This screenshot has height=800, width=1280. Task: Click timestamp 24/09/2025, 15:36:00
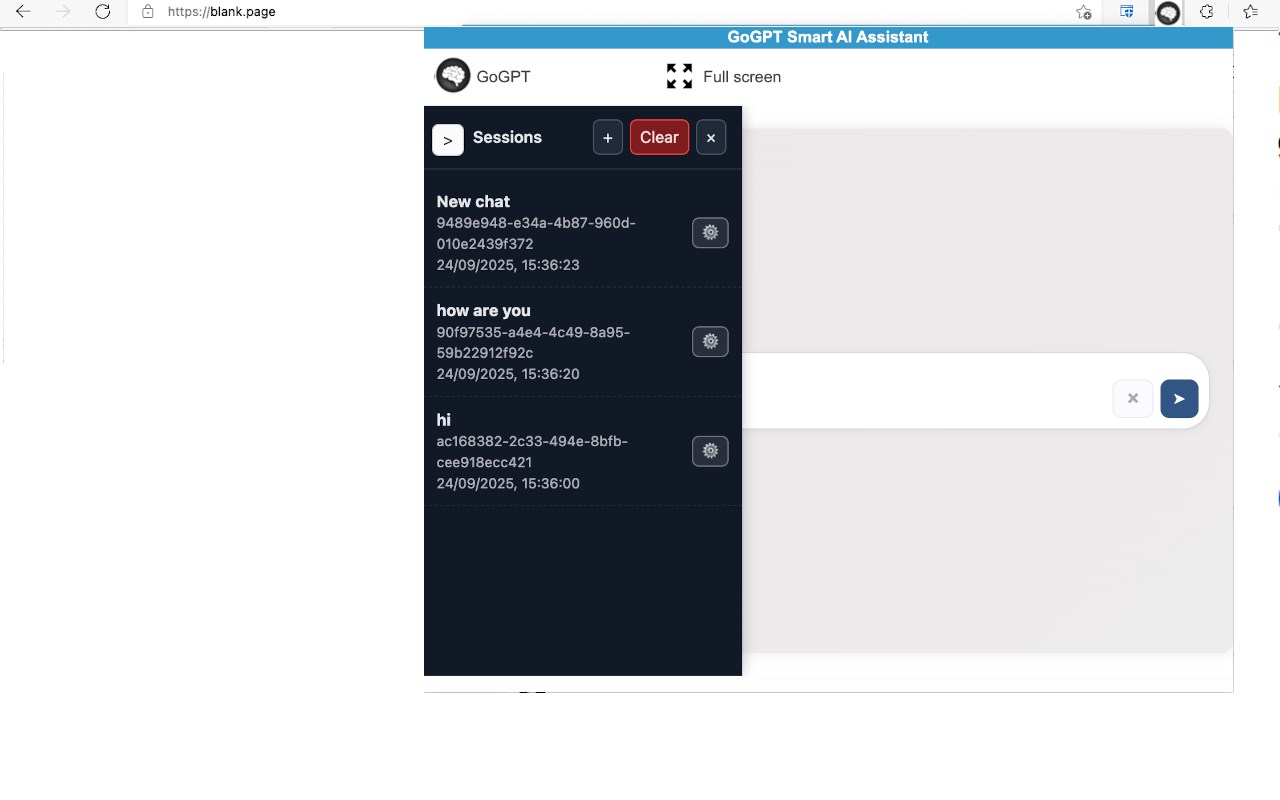point(508,483)
